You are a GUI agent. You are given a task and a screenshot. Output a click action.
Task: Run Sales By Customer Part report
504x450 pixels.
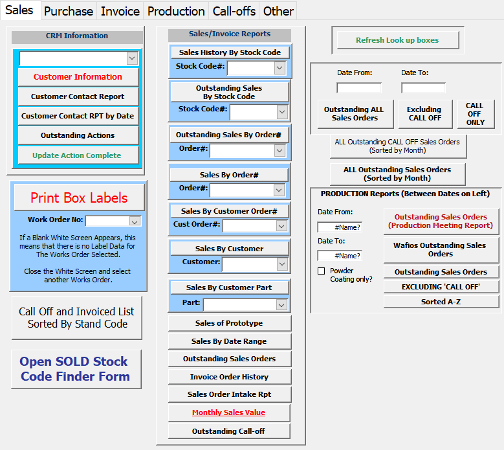229,287
